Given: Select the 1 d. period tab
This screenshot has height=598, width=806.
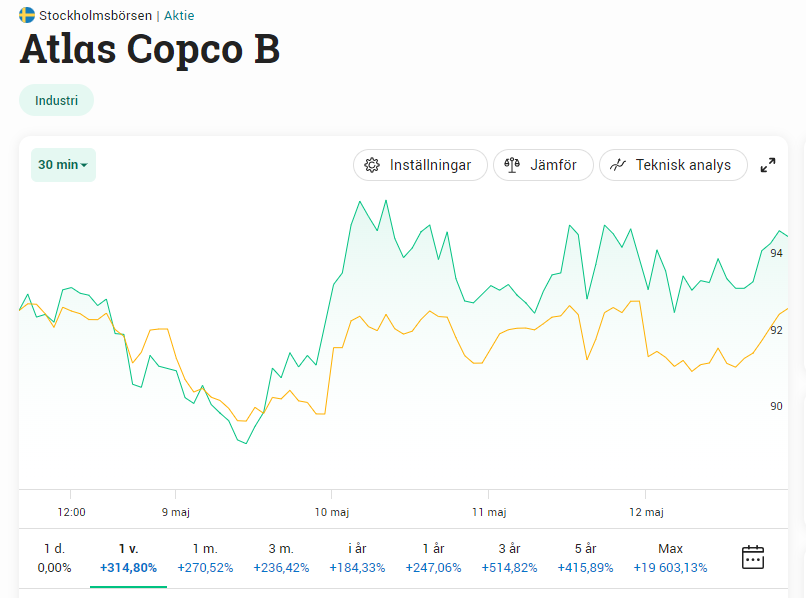Looking at the screenshot, I should pos(54,558).
